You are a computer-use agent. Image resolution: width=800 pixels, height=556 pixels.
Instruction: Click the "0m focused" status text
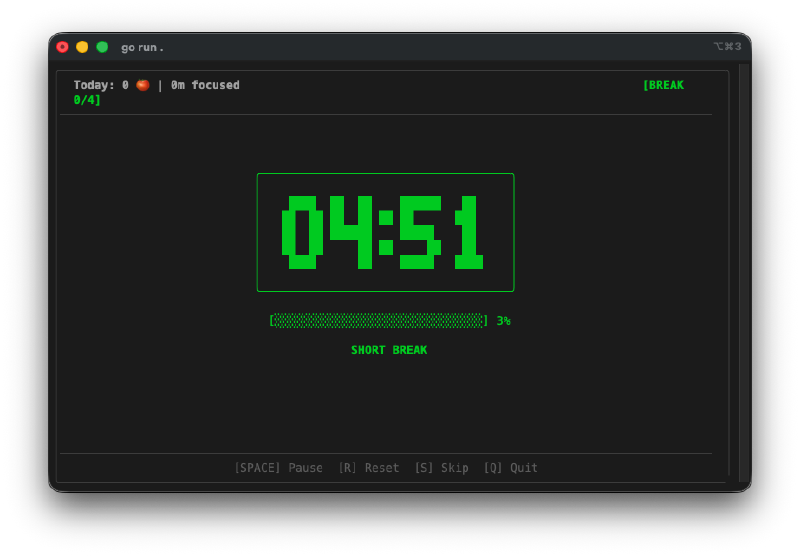coord(205,85)
